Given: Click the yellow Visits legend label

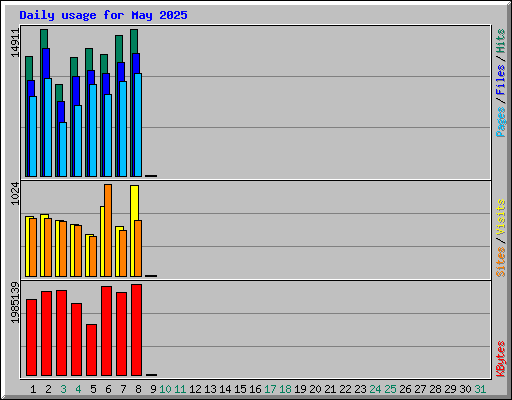Looking at the screenshot, I should (x=501, y=218).
